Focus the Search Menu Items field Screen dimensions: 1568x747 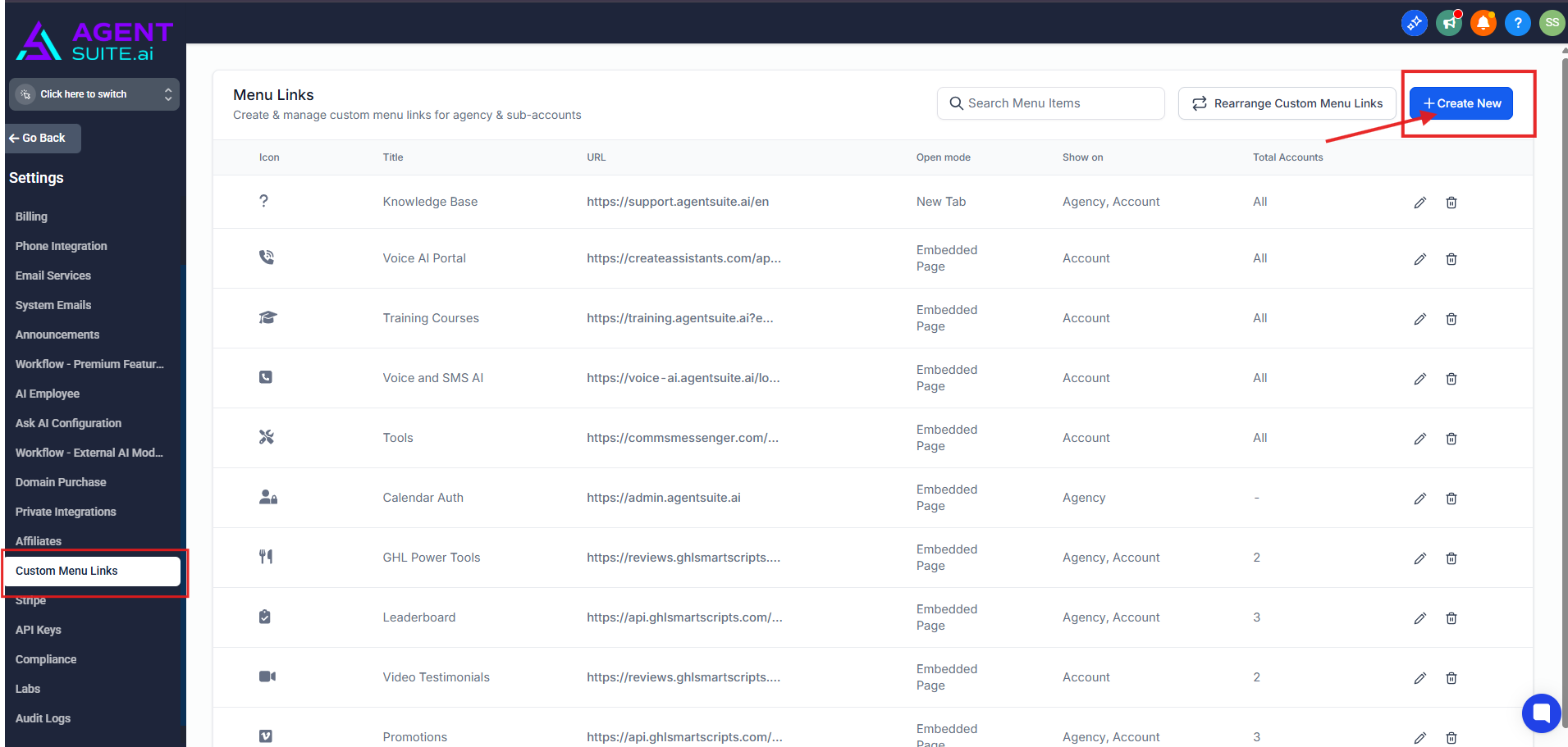(1050, 103)
